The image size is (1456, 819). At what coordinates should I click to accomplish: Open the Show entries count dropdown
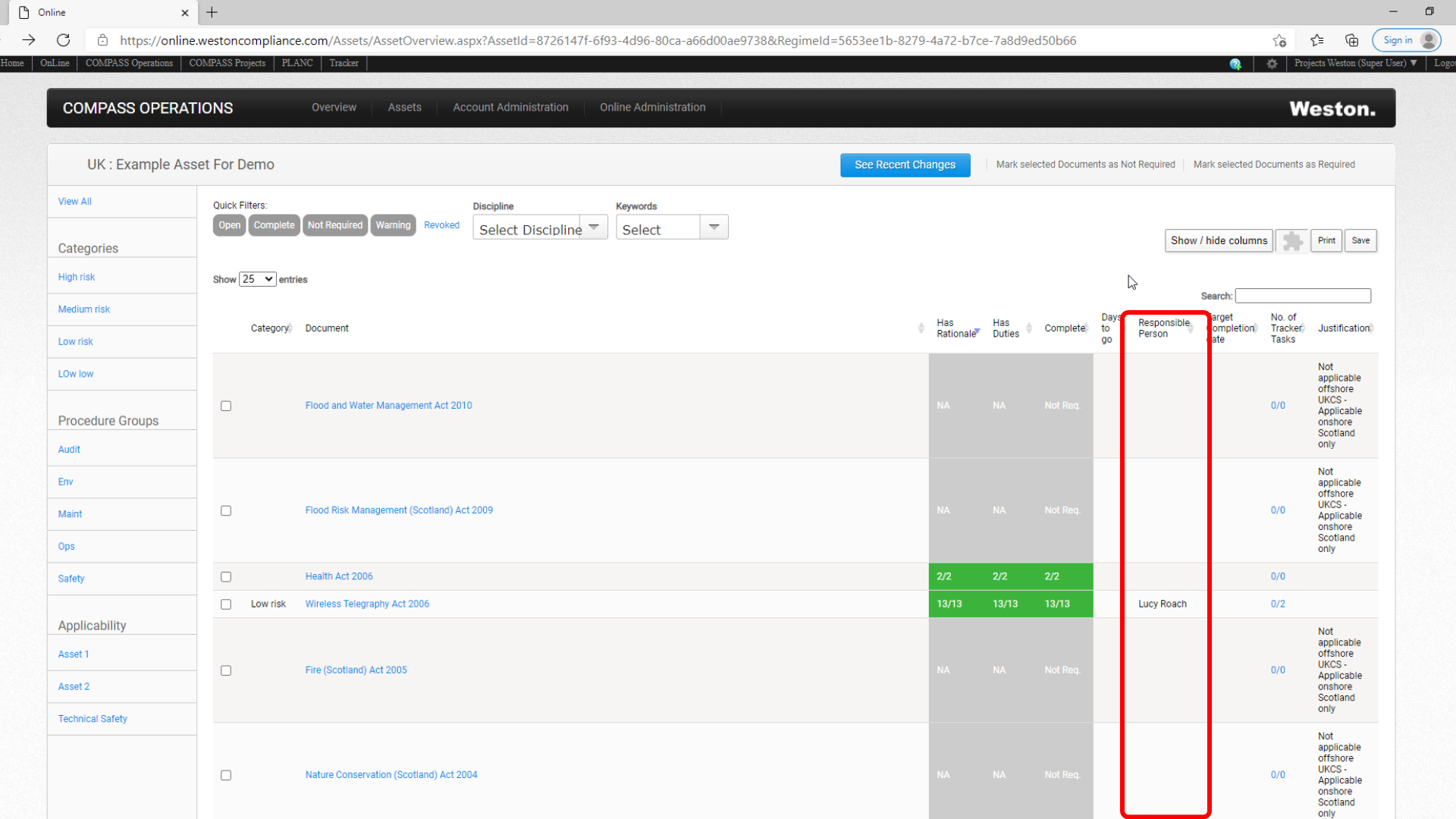point(258,279)
